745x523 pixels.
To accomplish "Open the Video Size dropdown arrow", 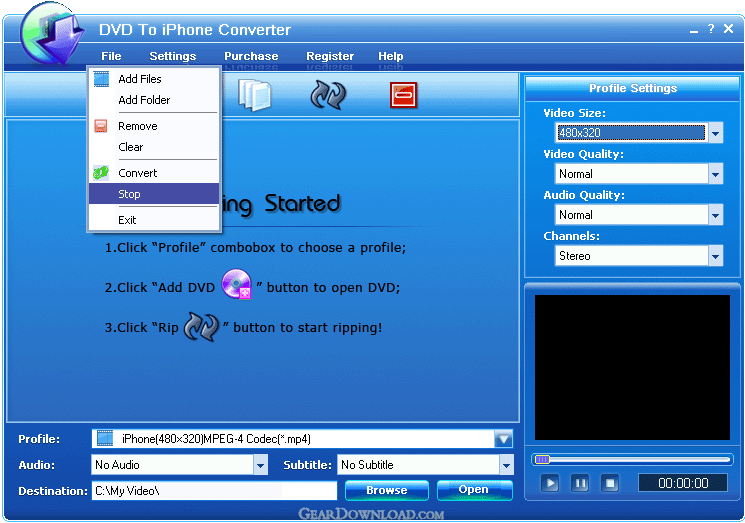I will point(716,133).
